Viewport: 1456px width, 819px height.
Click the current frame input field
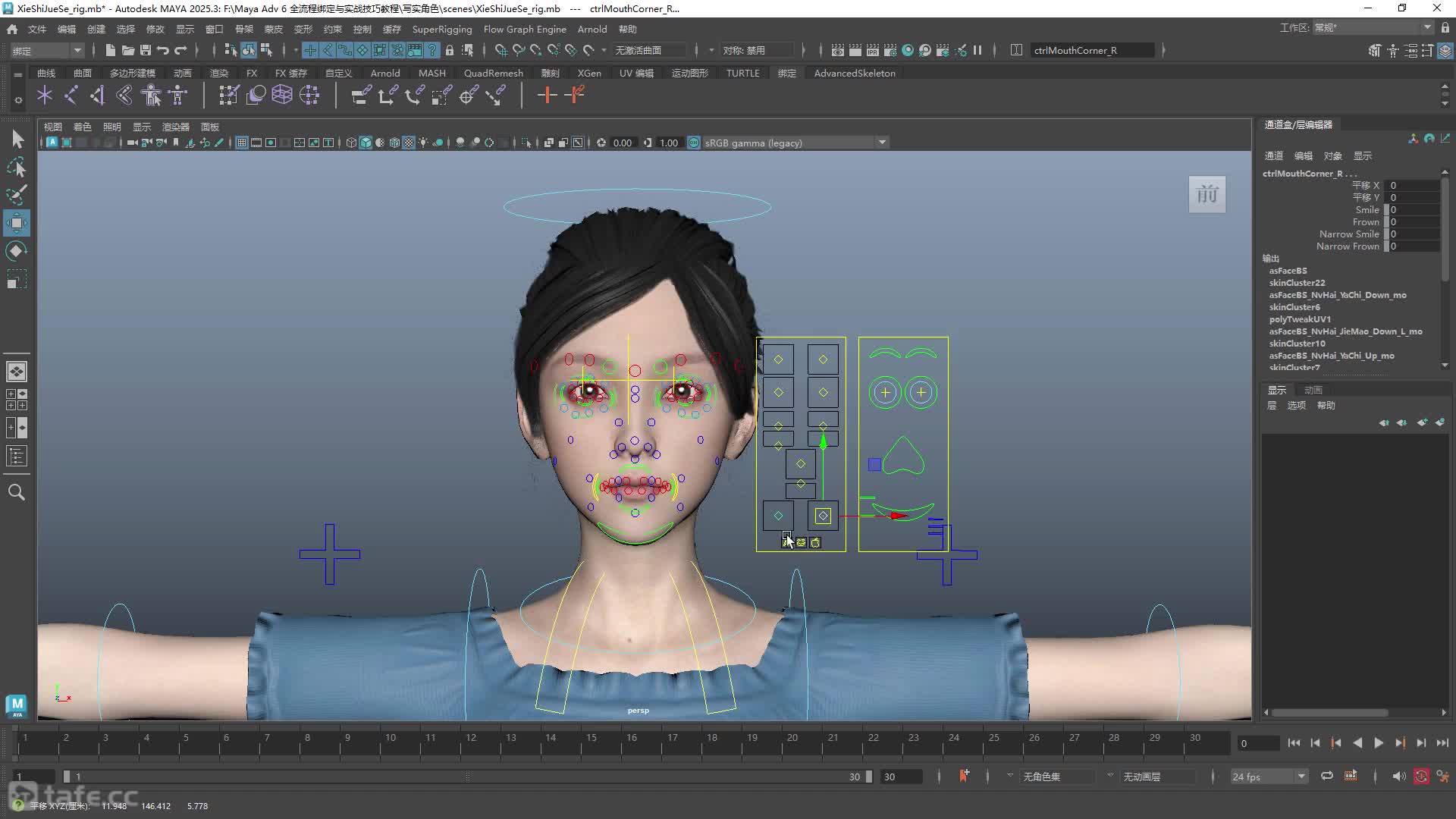1258,743
